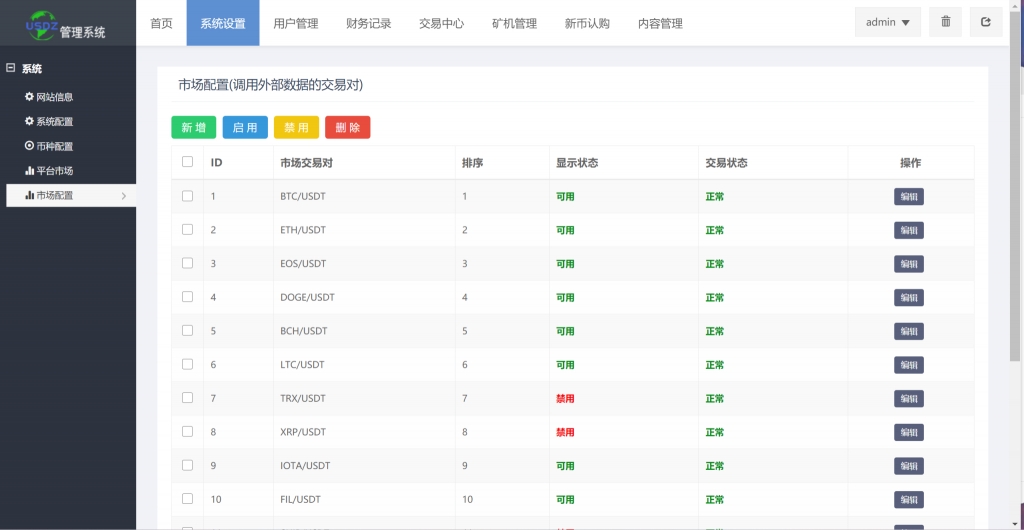Open the admin user dropdown
The image size is (1024, 530).
pyautogui.click(x=887, y=22)
